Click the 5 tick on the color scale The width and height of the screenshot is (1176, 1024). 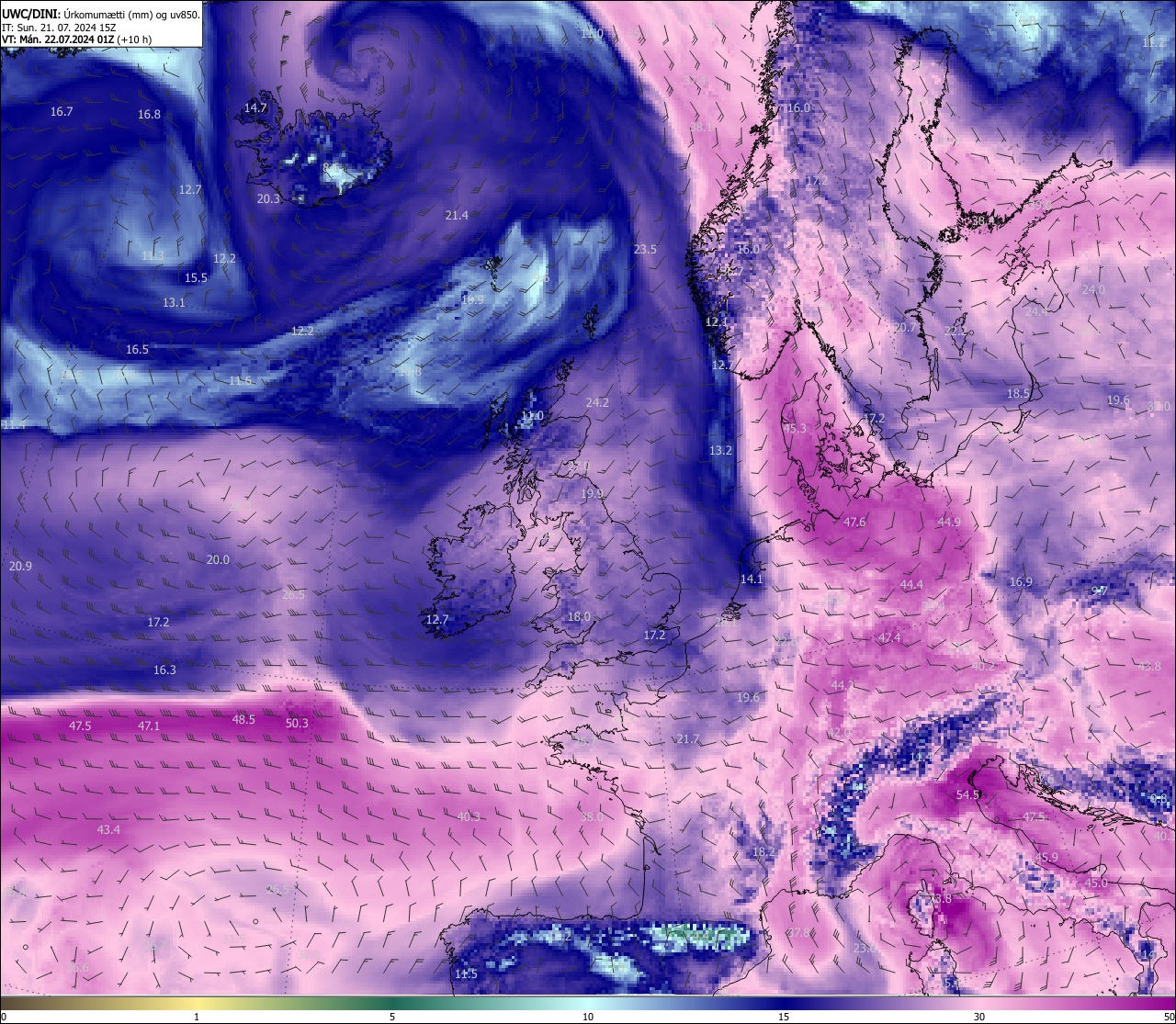392,1017
